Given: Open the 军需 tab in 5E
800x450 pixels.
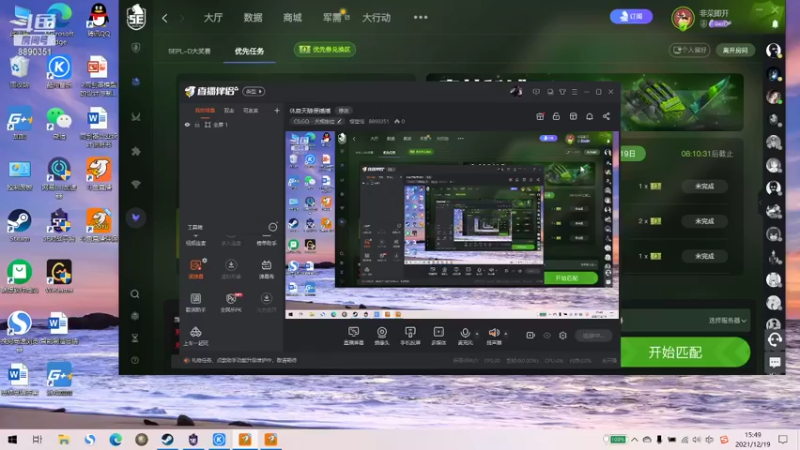Looking at the screenshot, I should pos(332,17).
